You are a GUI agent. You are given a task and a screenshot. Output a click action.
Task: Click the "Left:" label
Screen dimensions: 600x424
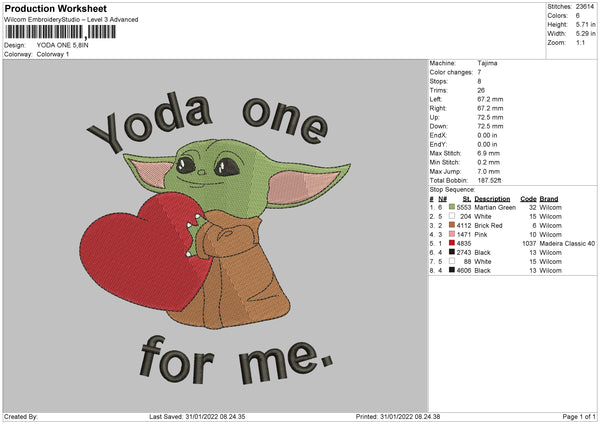435,99
